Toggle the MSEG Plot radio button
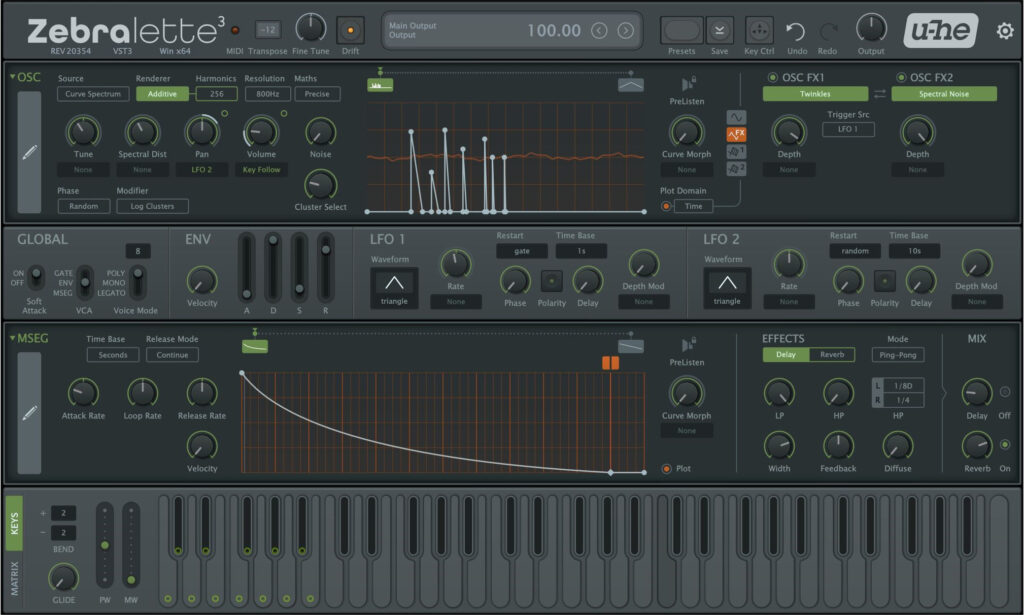1024x615 pixels. pos(667,468)
